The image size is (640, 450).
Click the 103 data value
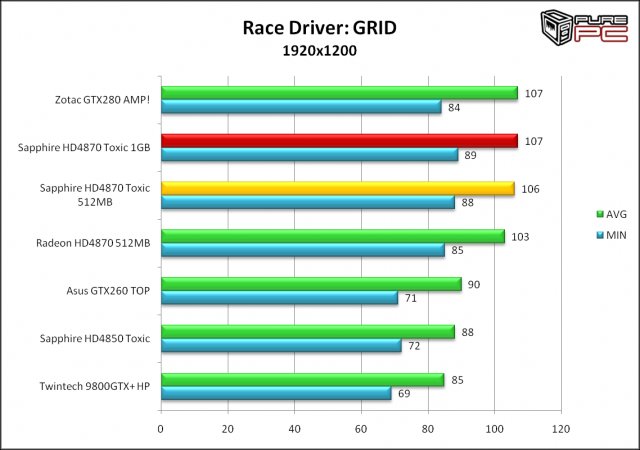coord(520,237)
